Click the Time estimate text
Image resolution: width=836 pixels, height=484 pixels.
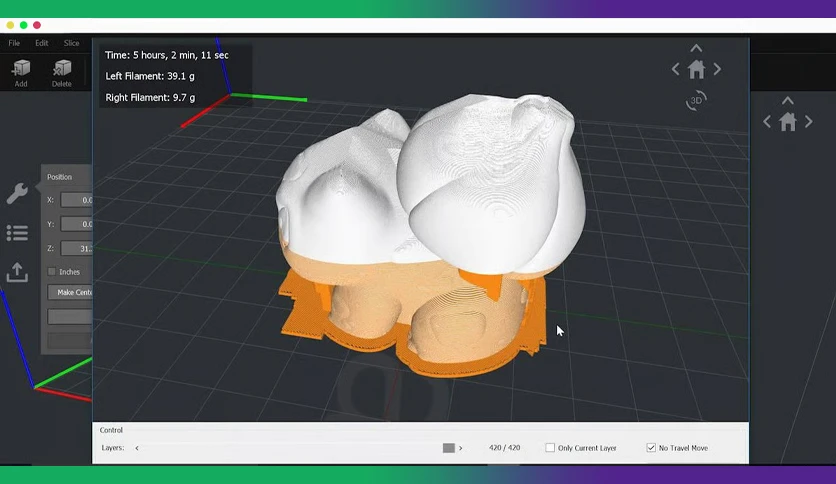167,55
